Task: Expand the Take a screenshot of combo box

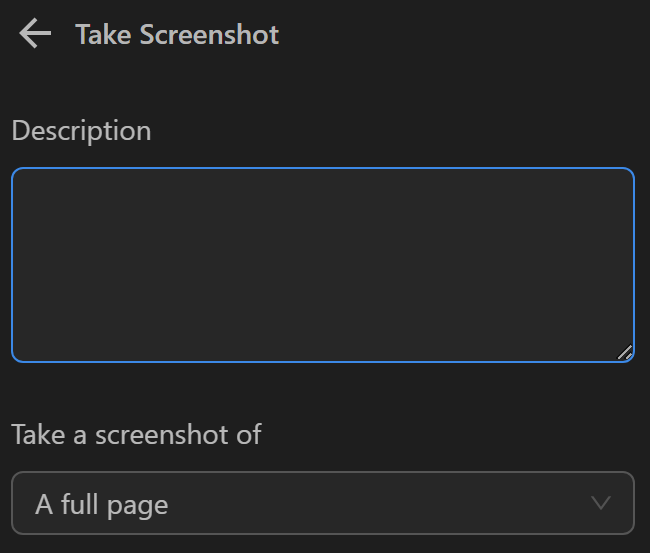Action: (x=322, y=503)
